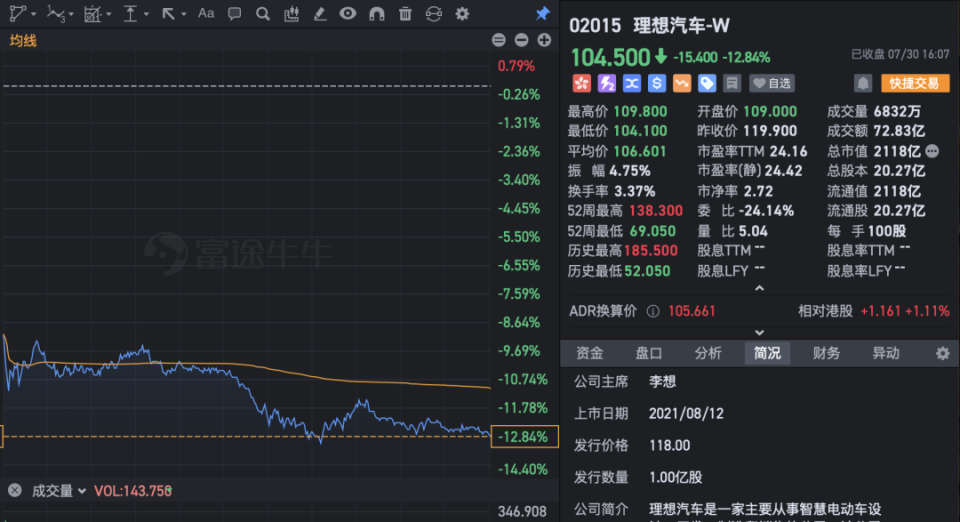
Task: Close the 成交量 volume indicator panel
Action: coord(15,490)
